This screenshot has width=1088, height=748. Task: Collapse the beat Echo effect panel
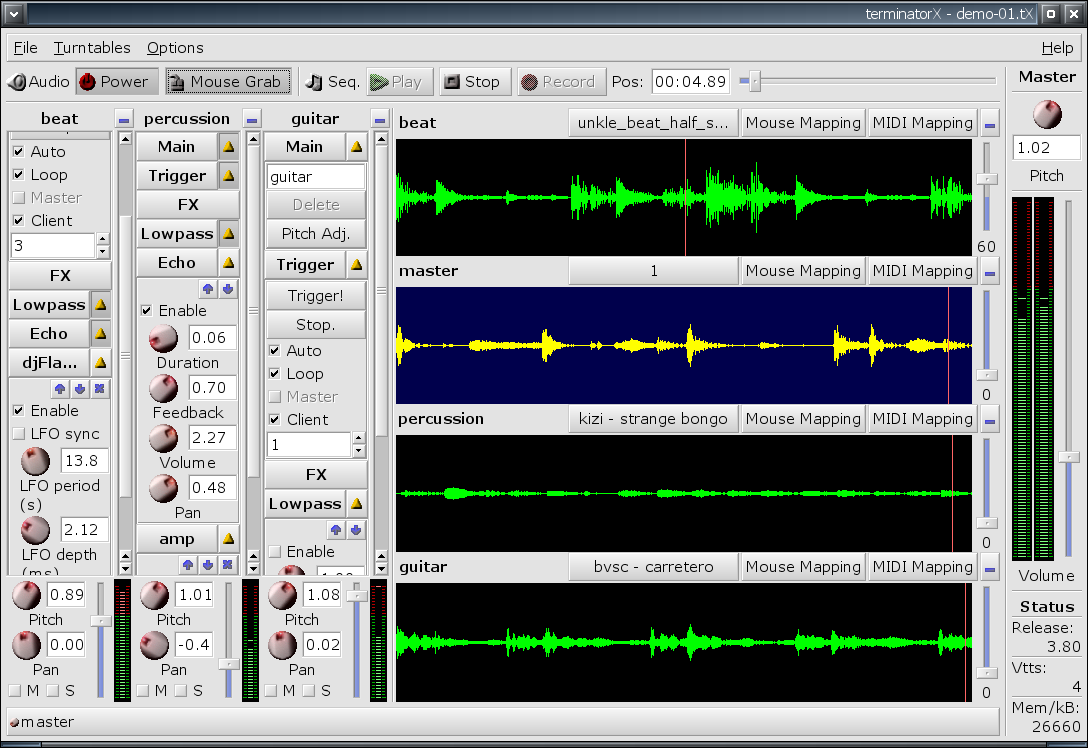[101, 334]
